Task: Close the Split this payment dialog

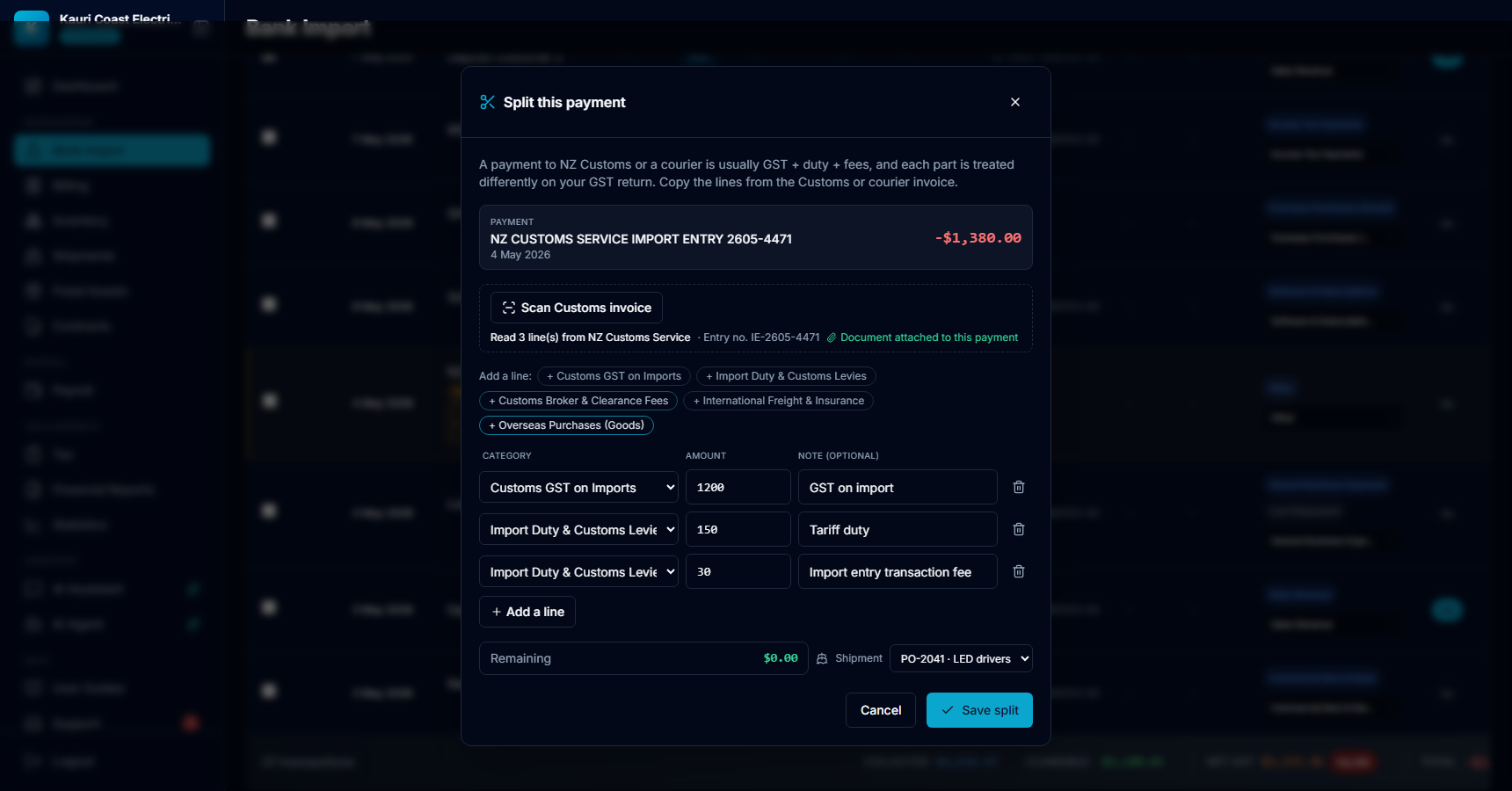Action: tap(1015, 102)
